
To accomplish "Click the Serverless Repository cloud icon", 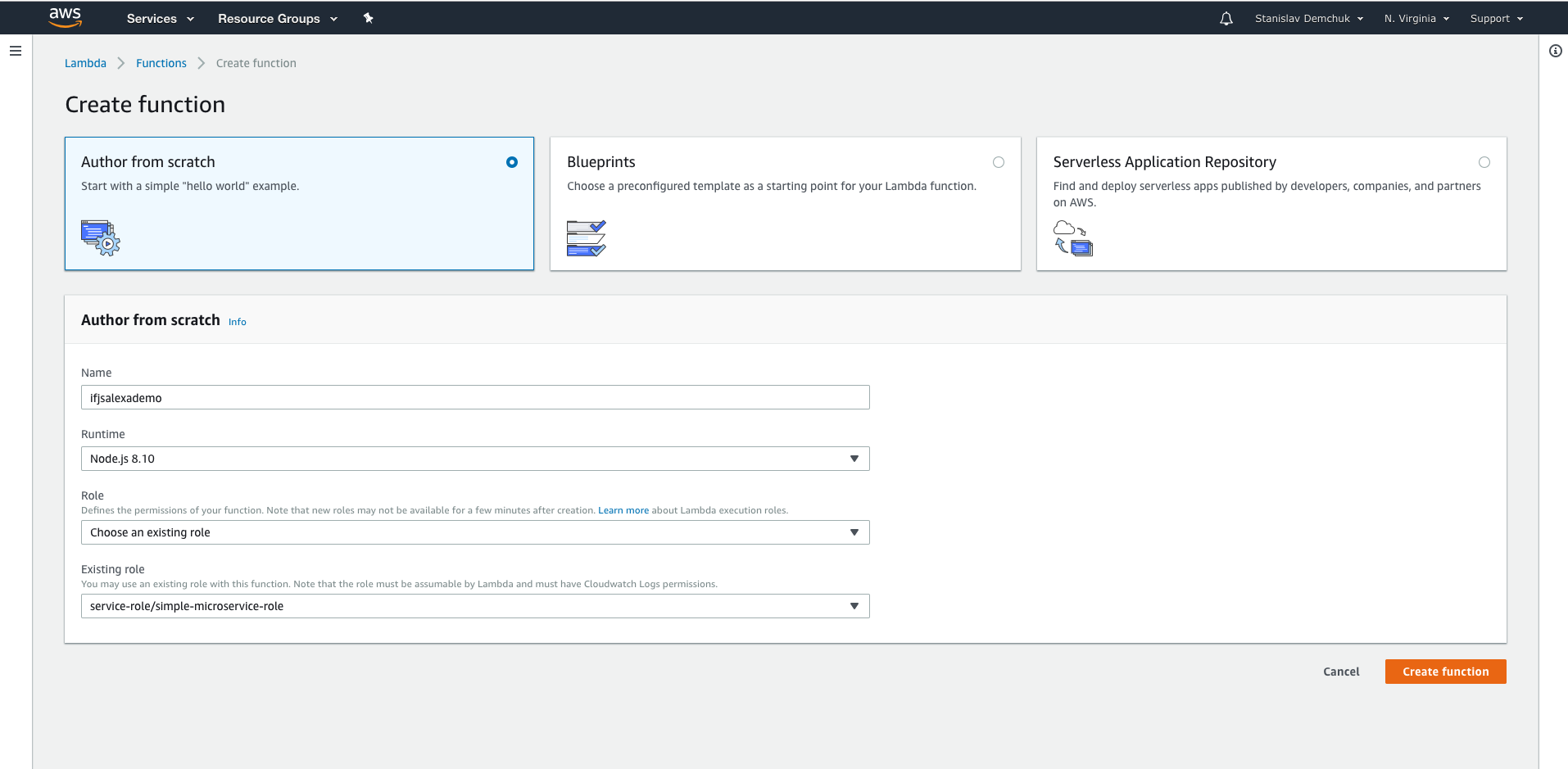I will pyautogui.click(x=1072, y=238).
